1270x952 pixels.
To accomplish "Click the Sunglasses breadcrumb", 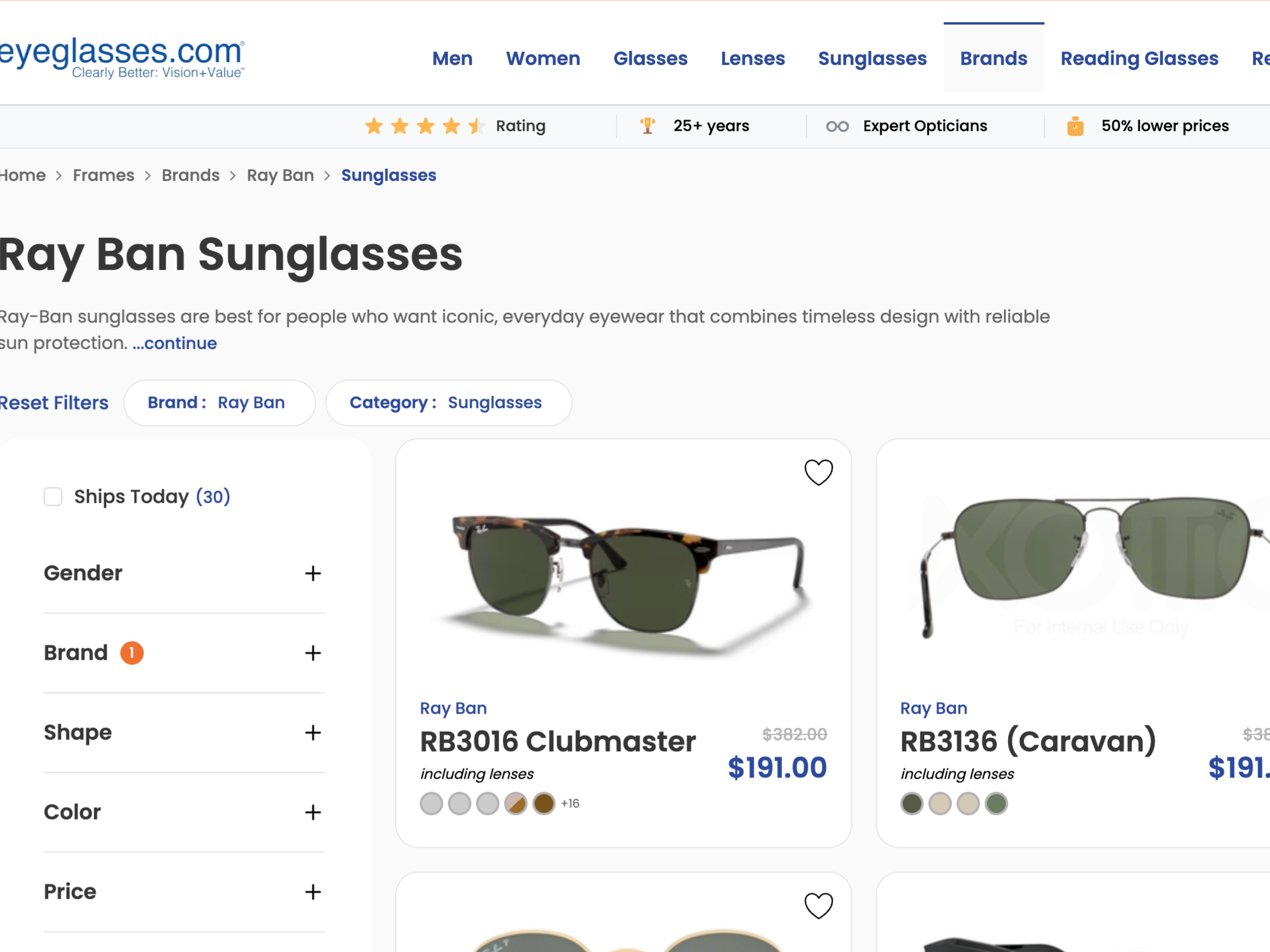I will pos(389,176).
